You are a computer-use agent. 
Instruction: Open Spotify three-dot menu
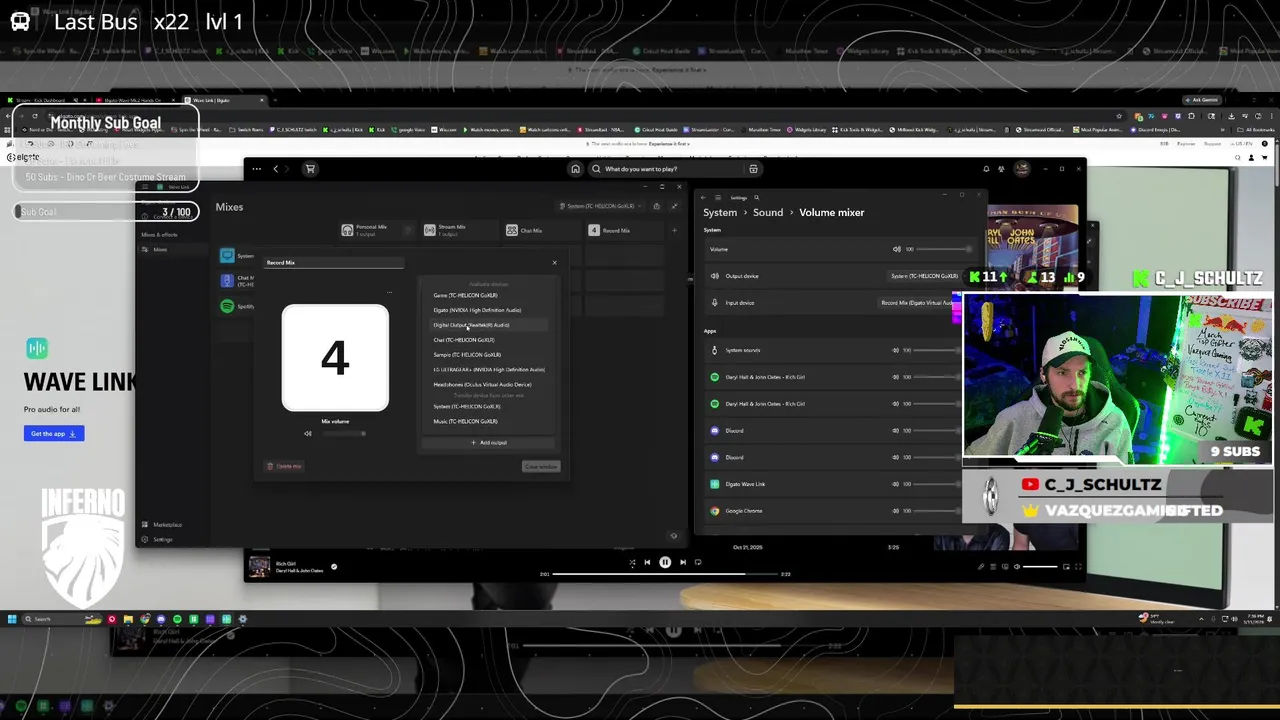tap(256, 169)
